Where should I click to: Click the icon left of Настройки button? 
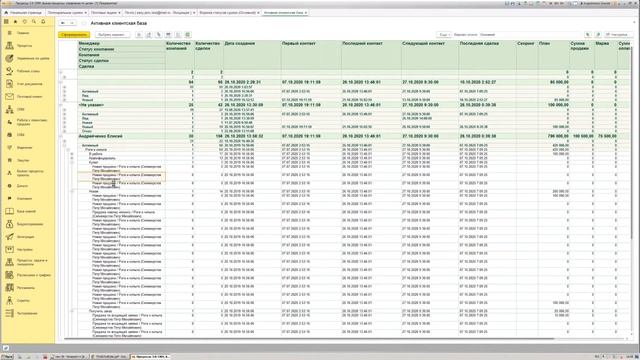tap(598, 35)
